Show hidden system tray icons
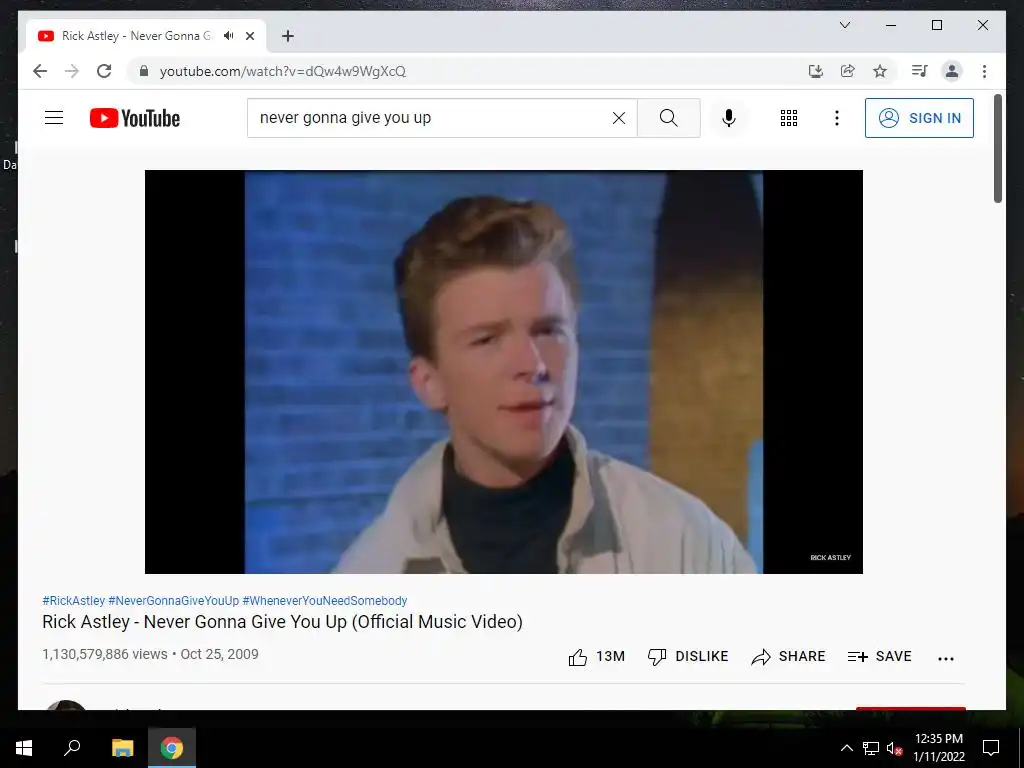 tap(846, 748)
